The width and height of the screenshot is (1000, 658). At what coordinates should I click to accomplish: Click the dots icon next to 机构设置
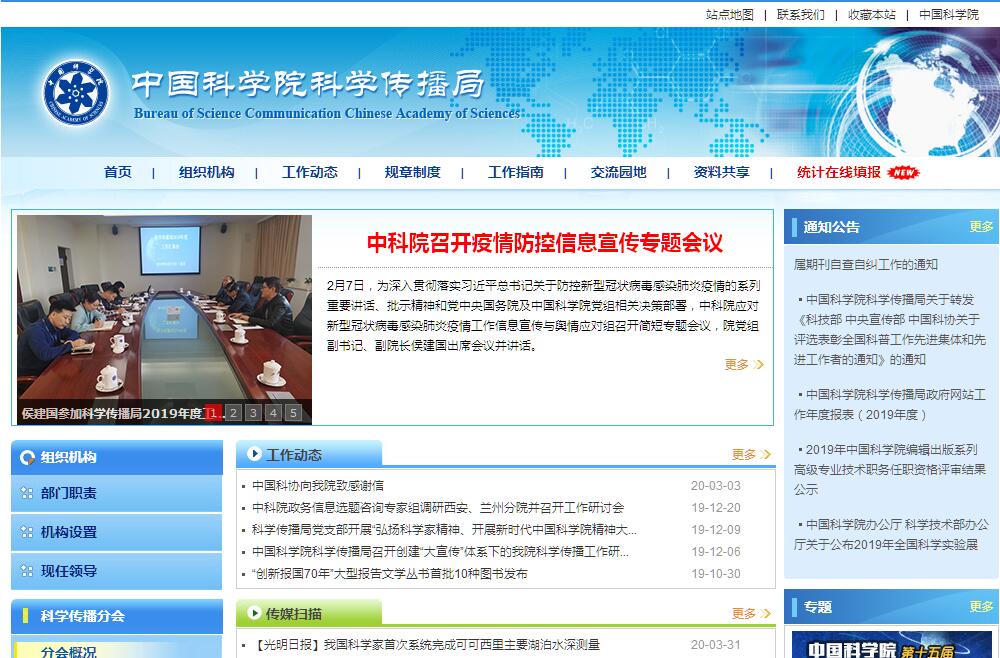pos(27,532)
